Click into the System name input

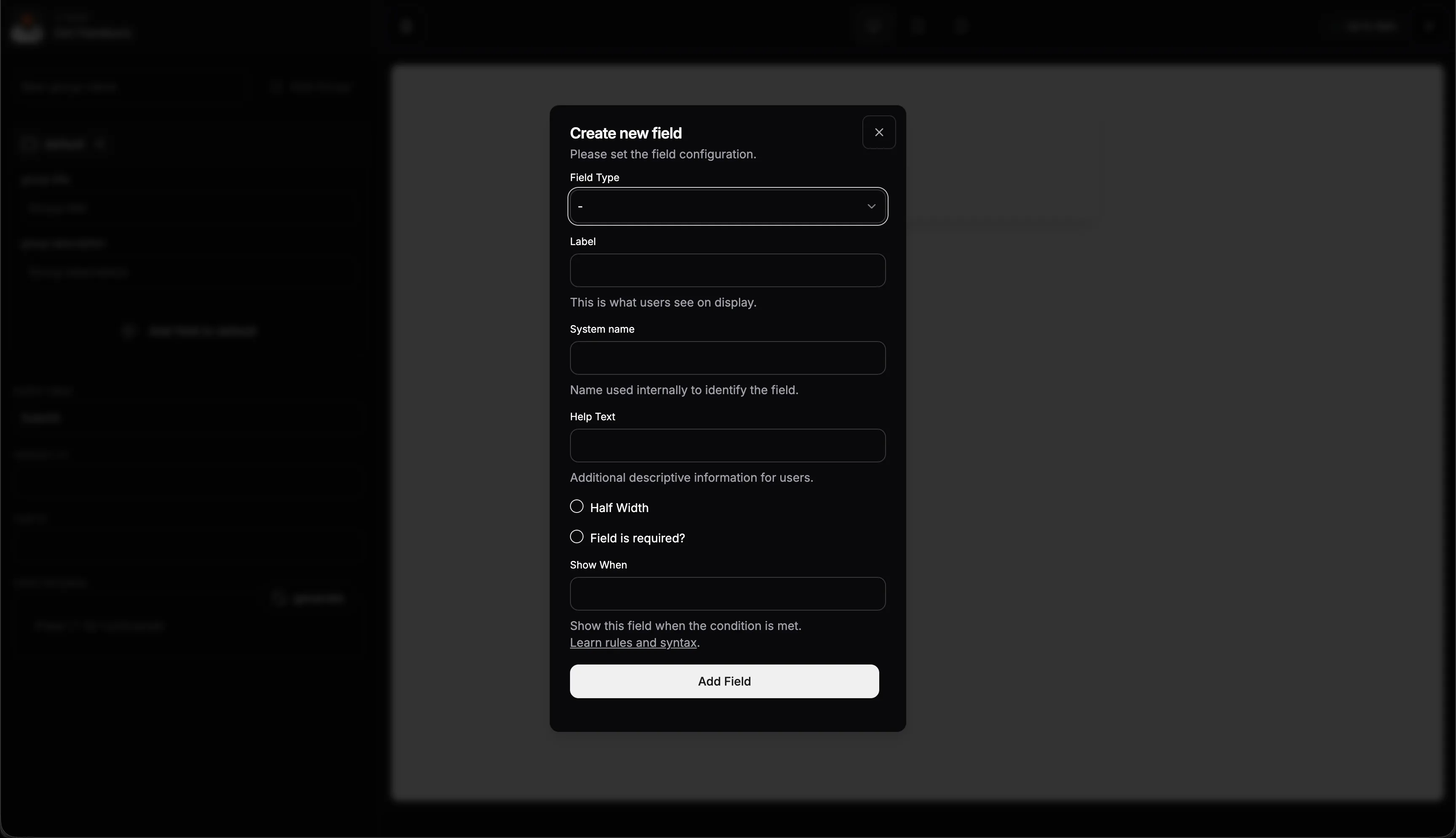727,358
